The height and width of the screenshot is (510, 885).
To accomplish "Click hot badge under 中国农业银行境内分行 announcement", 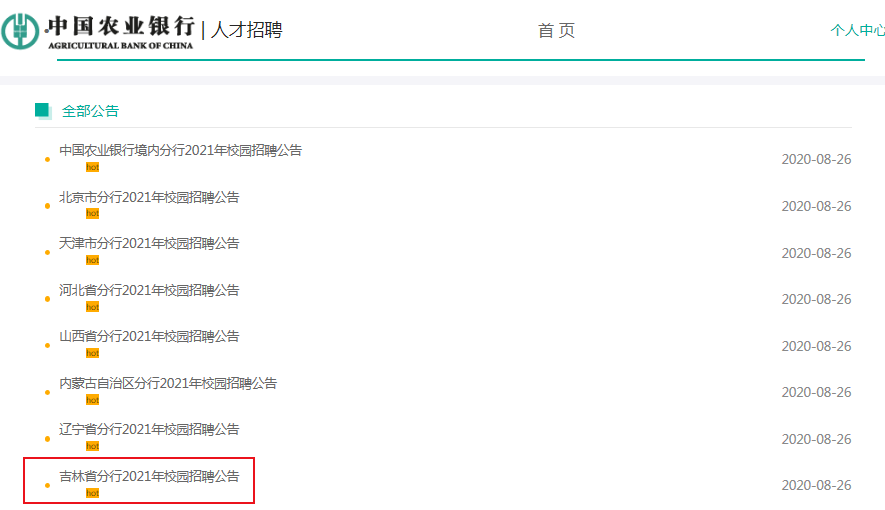I will click(x=93, y=167).
